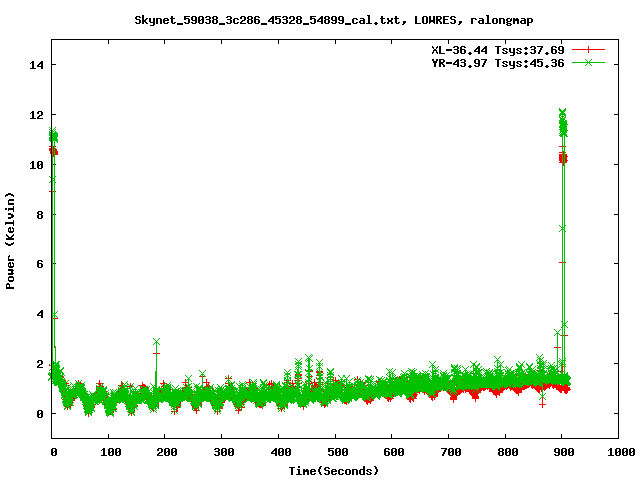This screenshot has height=480, width=640.
Task: Select the XL-36.44 Tsys:37.69 legend entry
Action: [x=498, y=50]
